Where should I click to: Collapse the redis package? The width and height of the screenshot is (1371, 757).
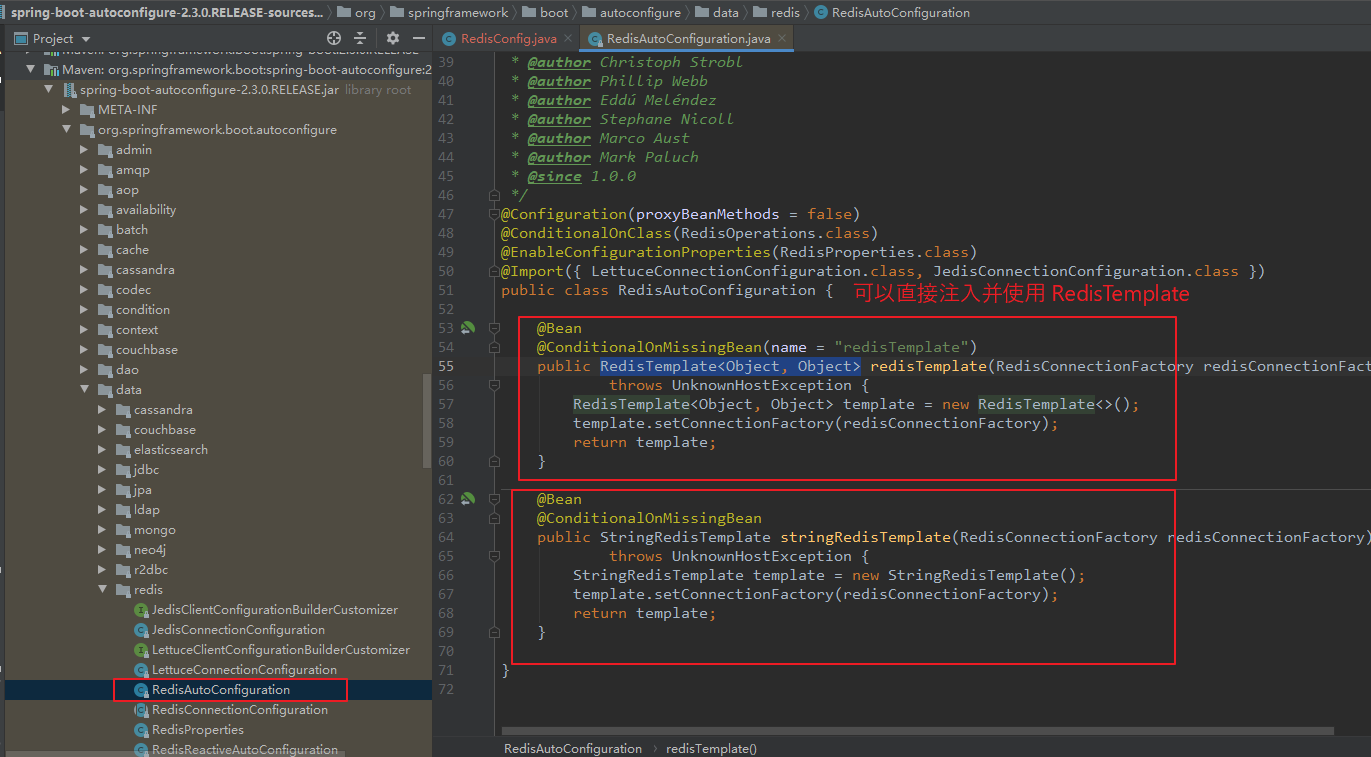point(103,590)
